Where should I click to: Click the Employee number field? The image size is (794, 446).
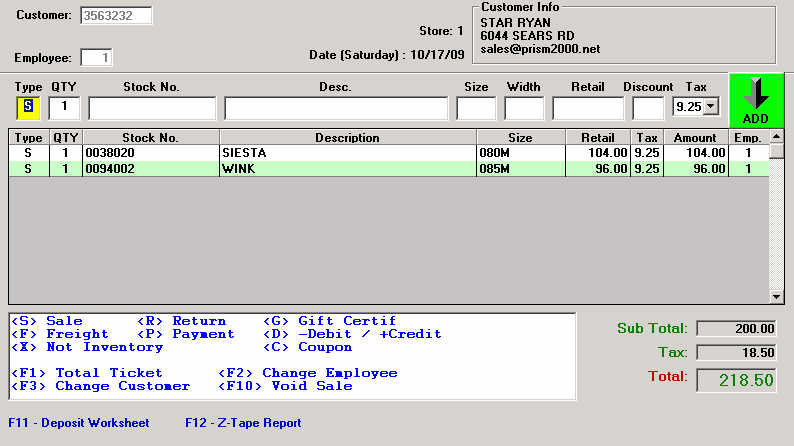coord(96,58)
